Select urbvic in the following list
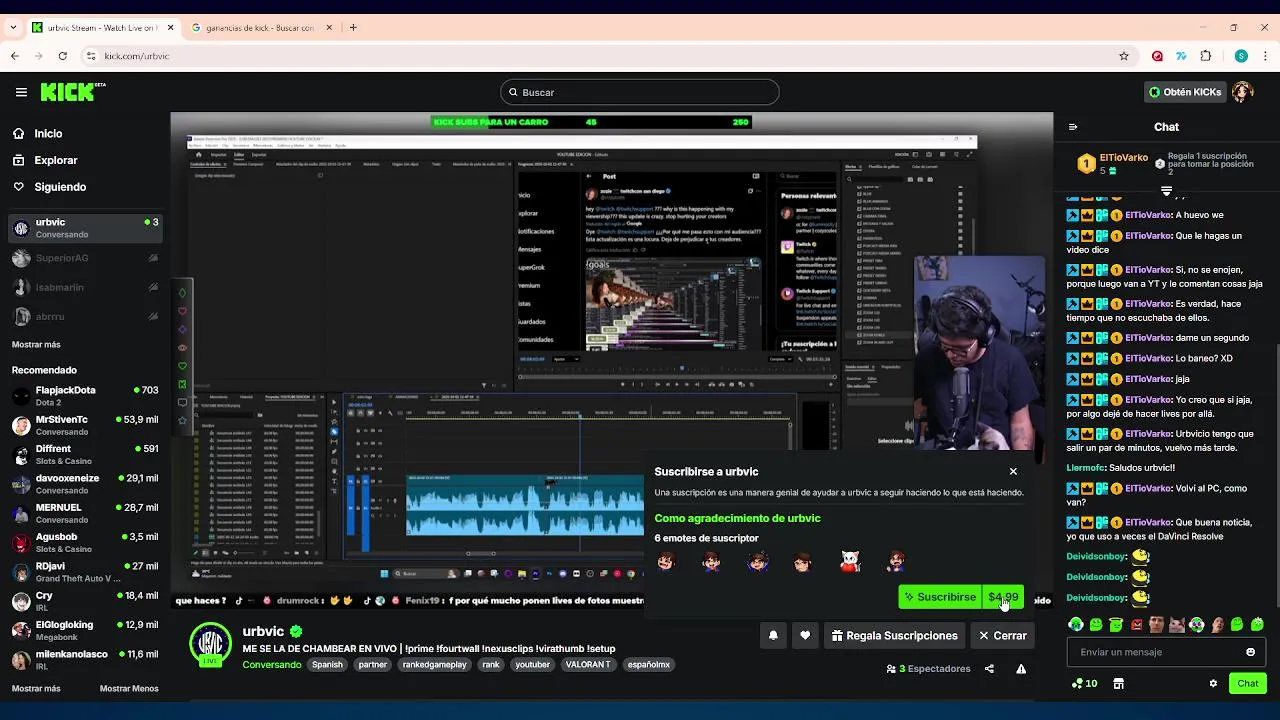This screenshot has height=720, width=1280. pos(85,228)
